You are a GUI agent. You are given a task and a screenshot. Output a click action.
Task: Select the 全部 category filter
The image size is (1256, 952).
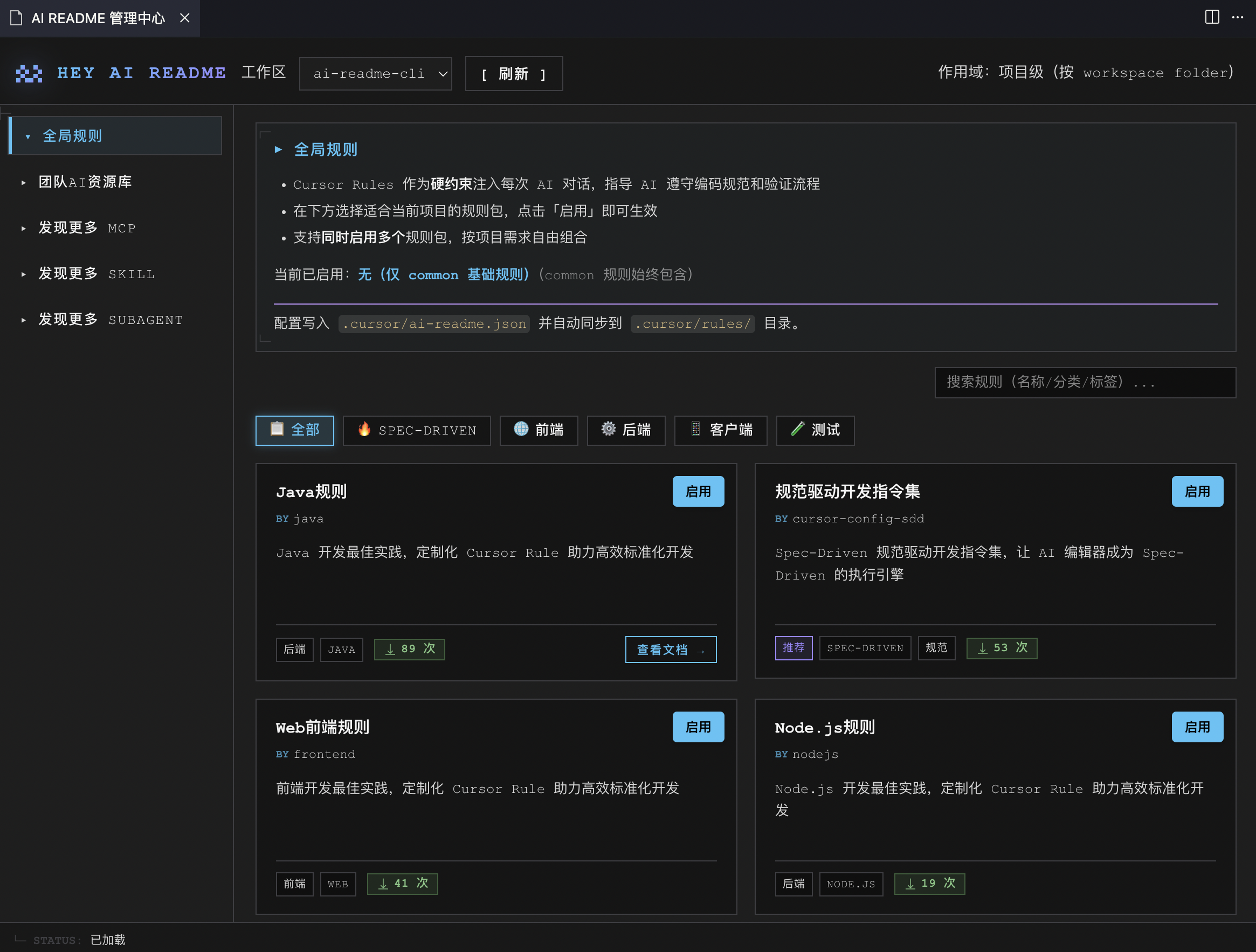[295, 430]
